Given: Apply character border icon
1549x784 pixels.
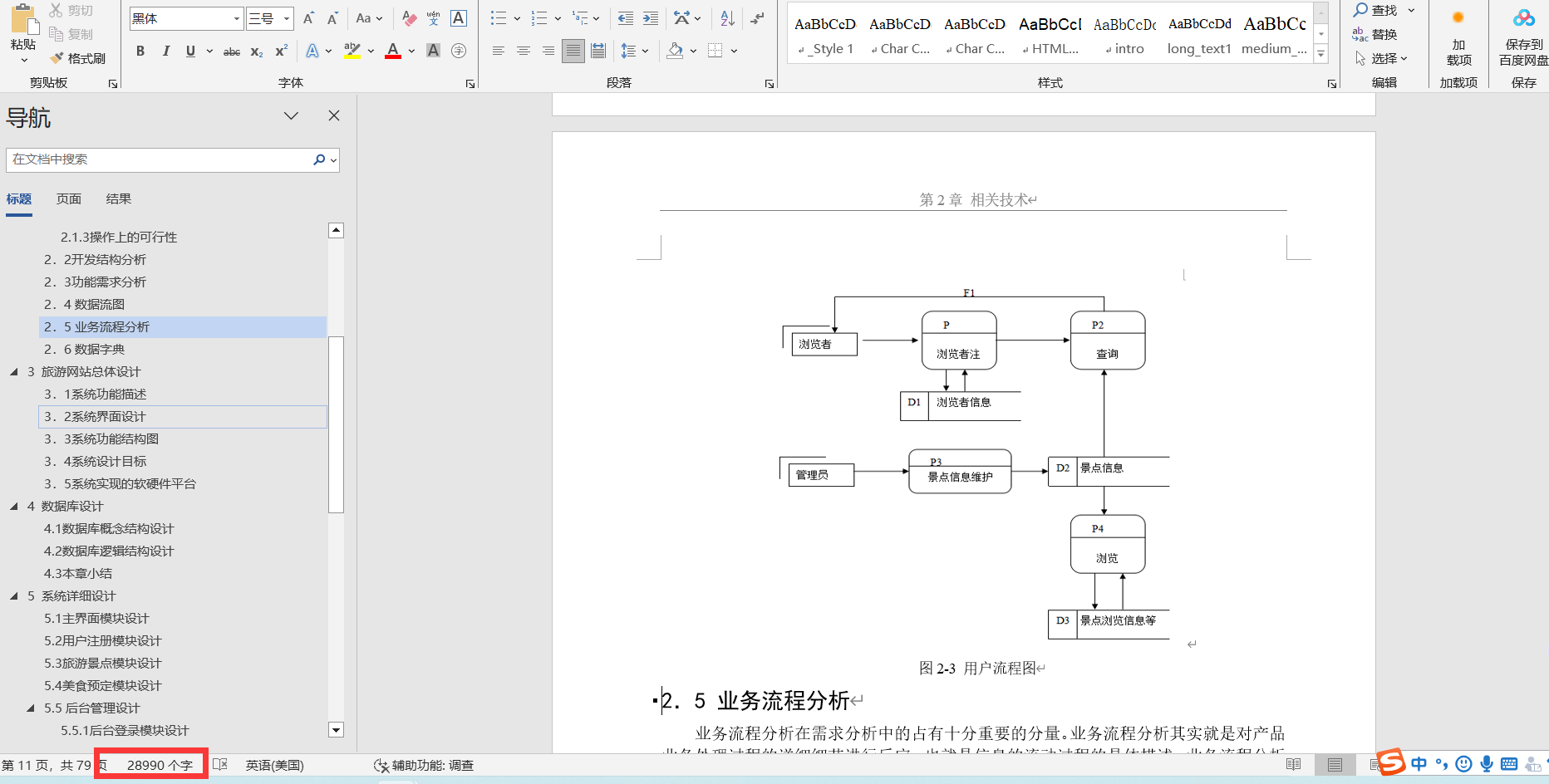Looking at the screenshot, I should 458,18.
